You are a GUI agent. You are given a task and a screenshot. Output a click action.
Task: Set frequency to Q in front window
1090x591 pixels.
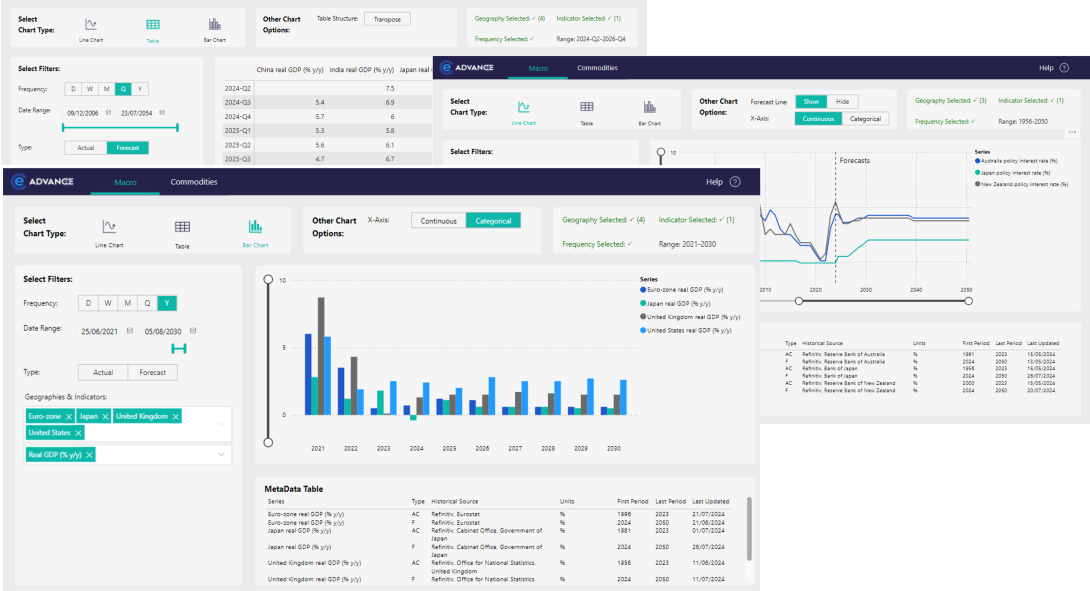[147, 303]
